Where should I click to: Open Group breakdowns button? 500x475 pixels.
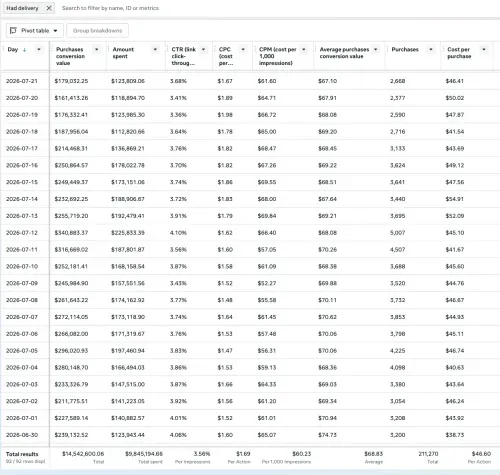click(x=97, y=31)
